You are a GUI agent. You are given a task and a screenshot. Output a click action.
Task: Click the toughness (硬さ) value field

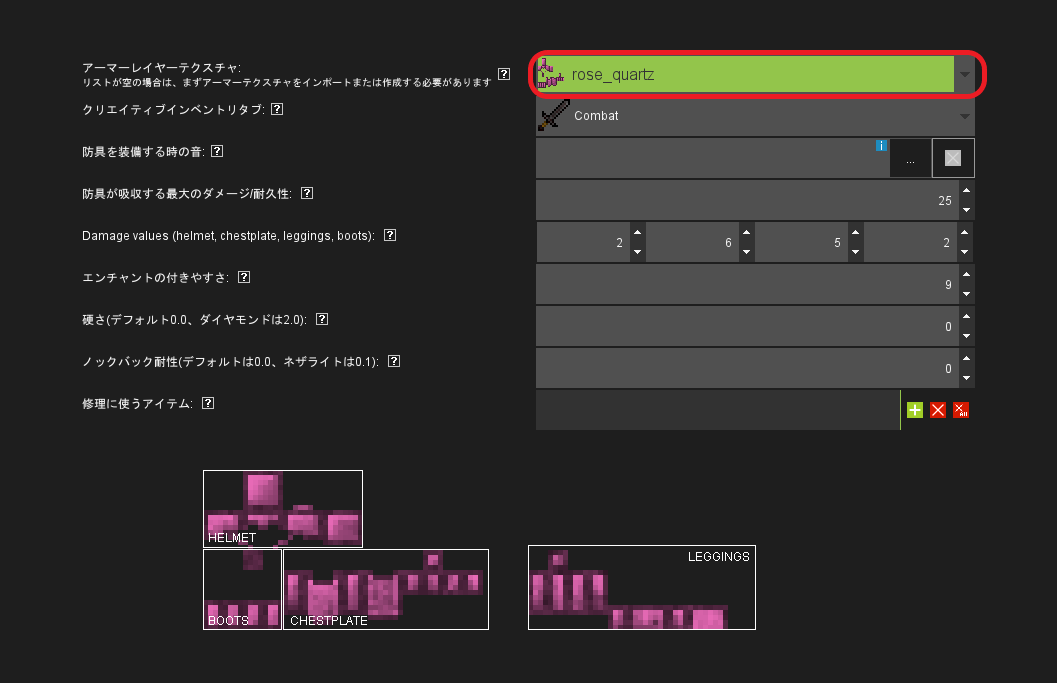tap(745, 327)
